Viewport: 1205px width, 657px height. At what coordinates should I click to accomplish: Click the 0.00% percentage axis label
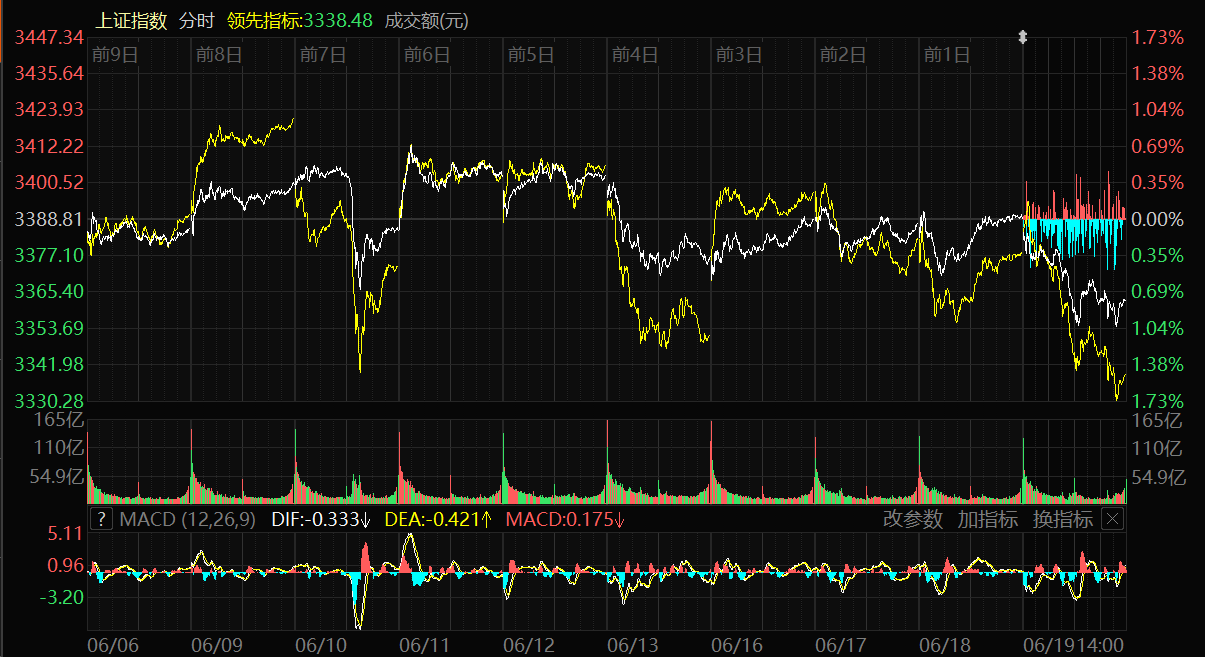(x=1157, y=218)
